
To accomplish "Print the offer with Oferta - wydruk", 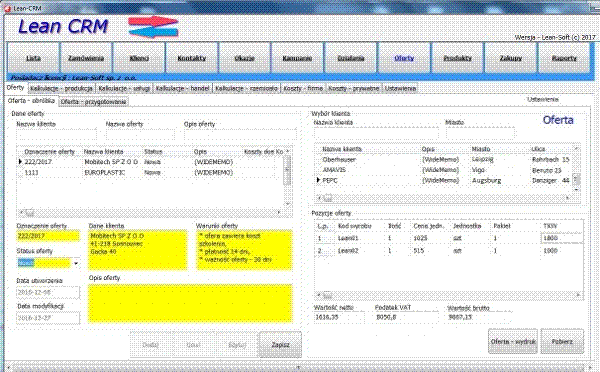I will pos(513,341).
